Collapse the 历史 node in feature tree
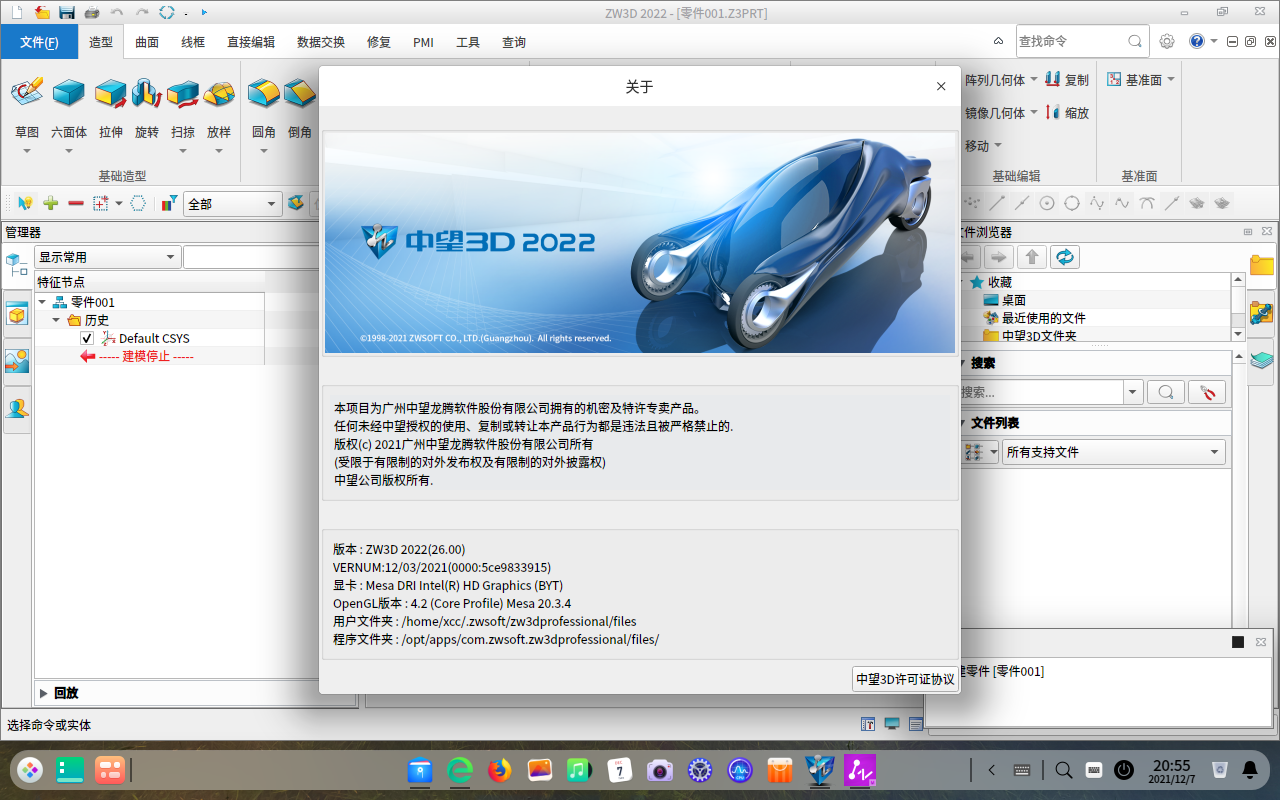The image size is (1280, 800). point(56,319)
